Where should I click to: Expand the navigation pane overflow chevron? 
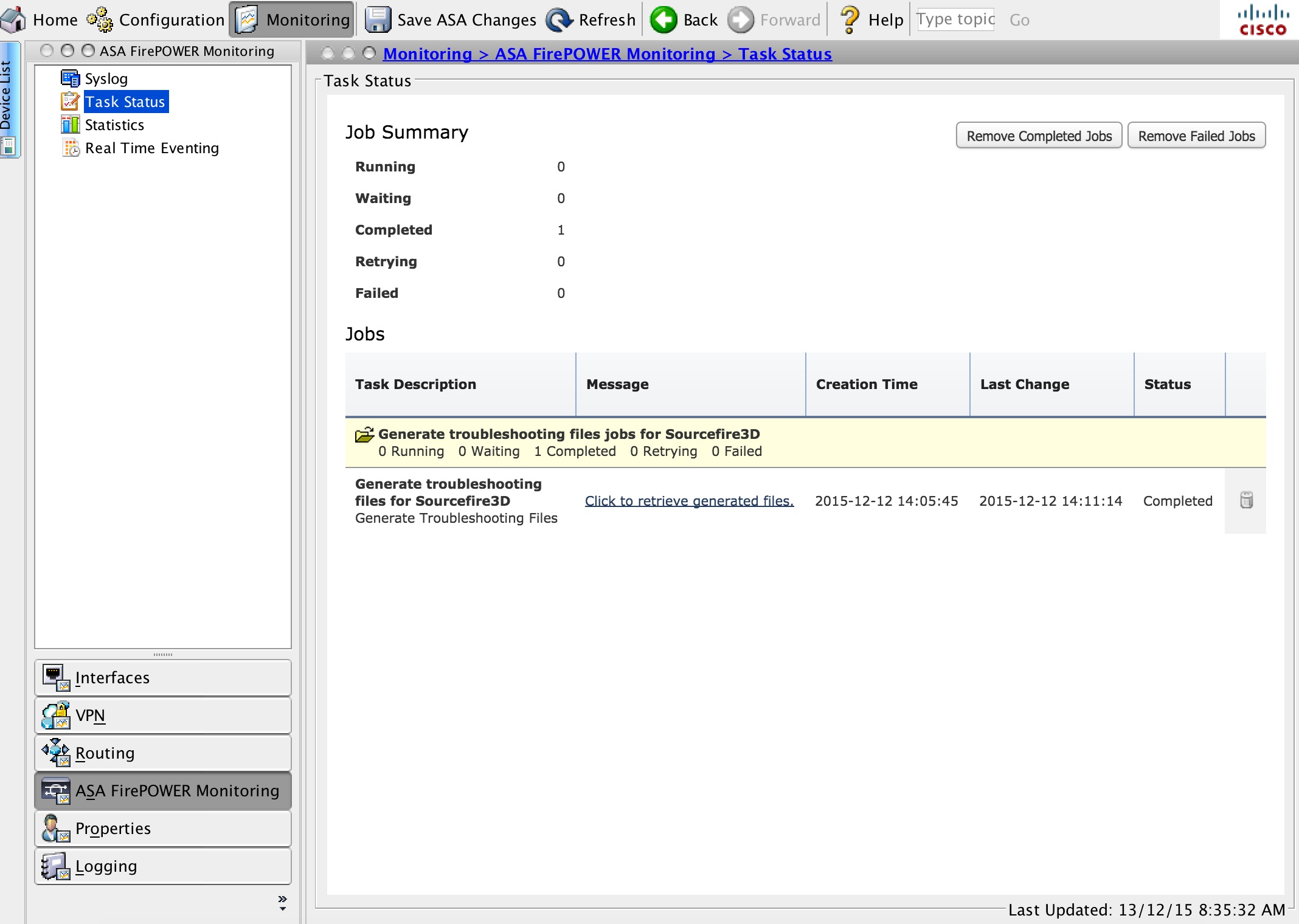pyautogui.click(x=282, y=902)
